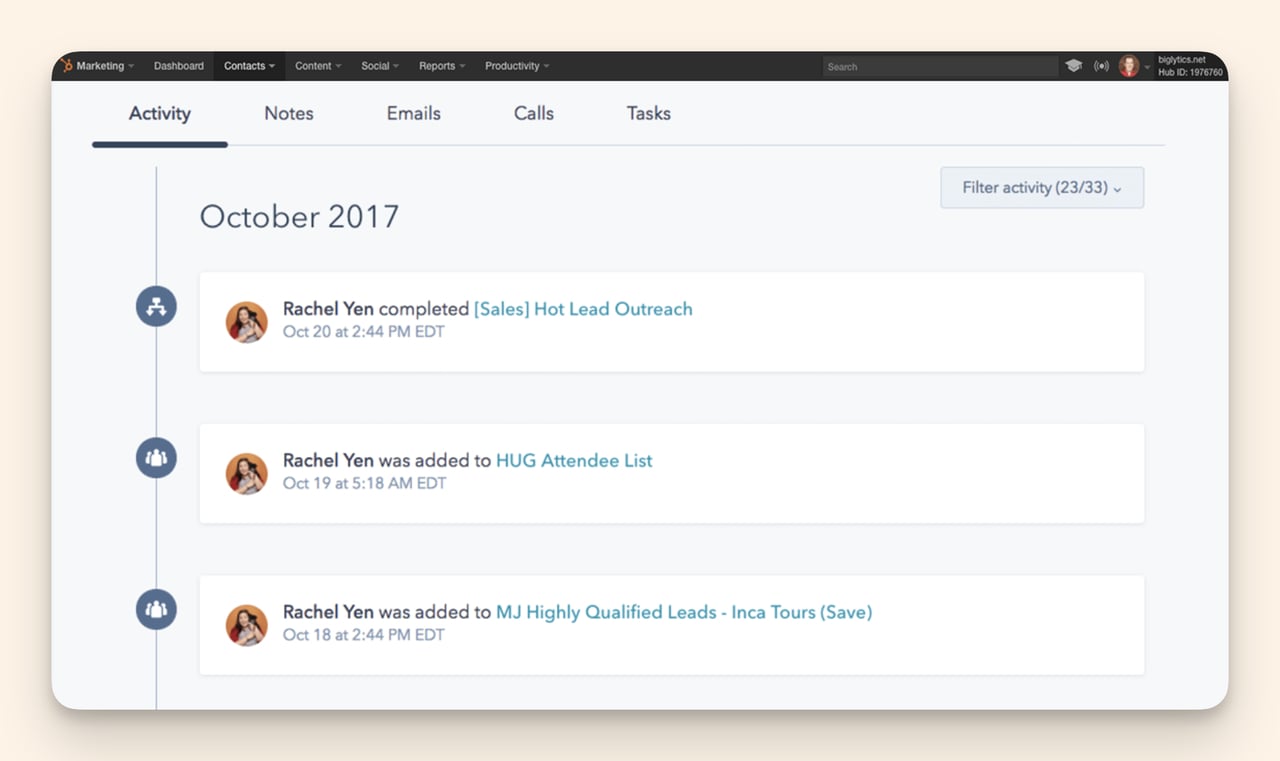Open the HUG Attendee List link
The height and width of the screenshot is (761, 1280).
click(x=574, y=461)
